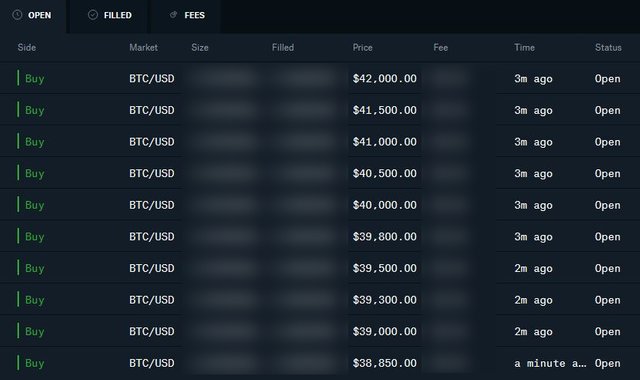
Task: Select the $42,000.00 price cell
Action: click(x=384, y=78)
